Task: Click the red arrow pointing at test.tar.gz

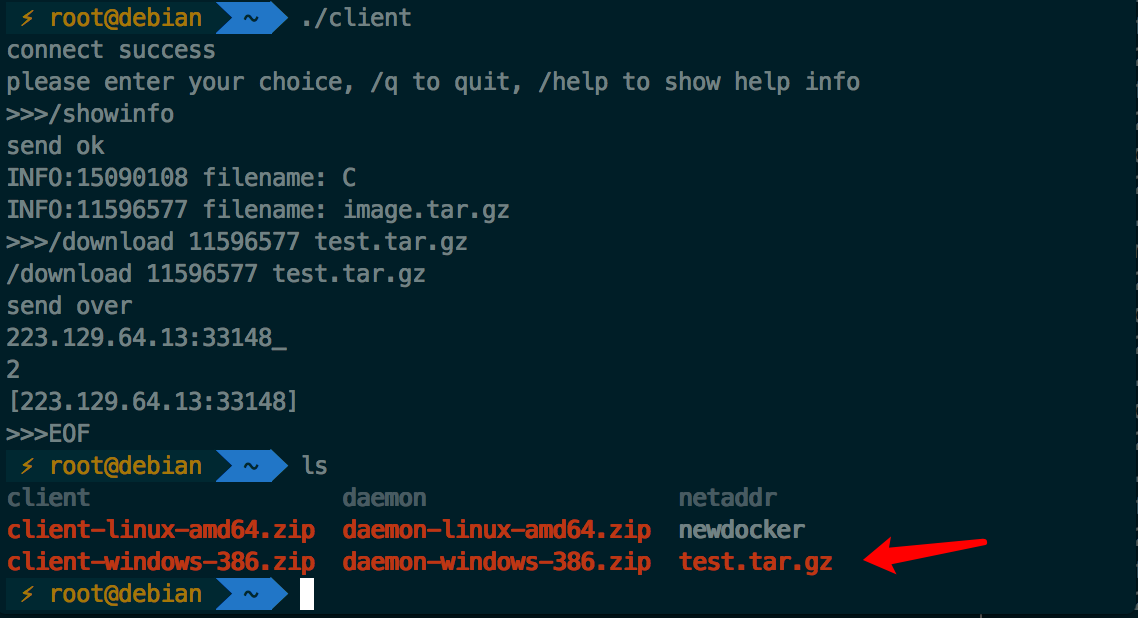Action: click(925, 554)
